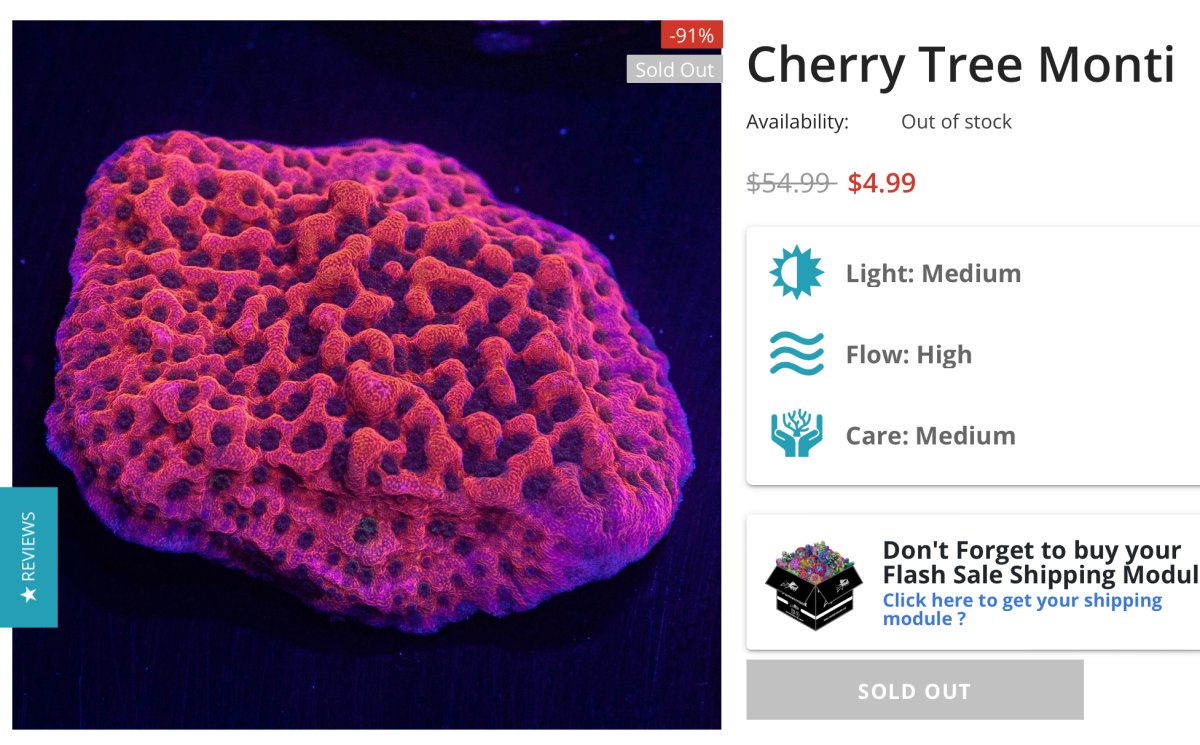The width and height of the screenshot is (1200, 745).
Task: Click the Out of stock status text
Action: [x=956, y=122]
